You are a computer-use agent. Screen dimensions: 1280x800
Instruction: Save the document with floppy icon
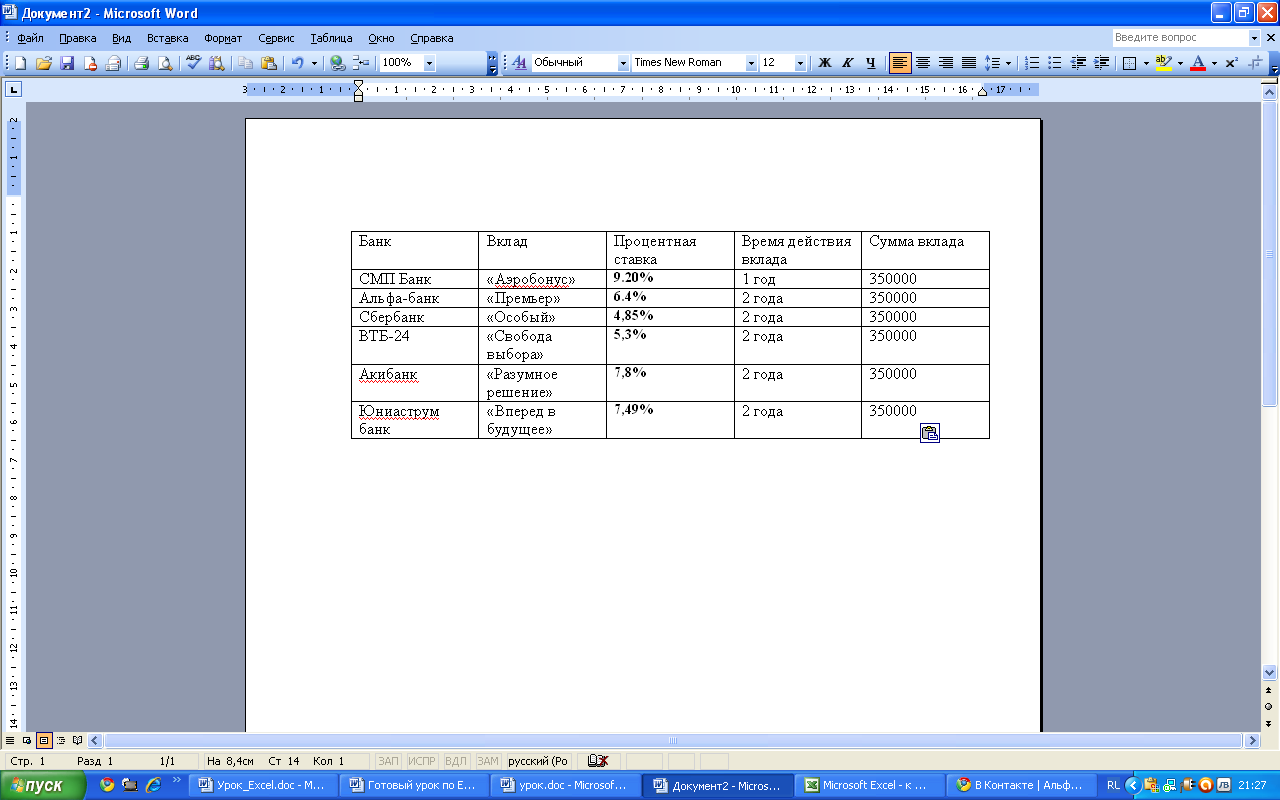[67, 62]
